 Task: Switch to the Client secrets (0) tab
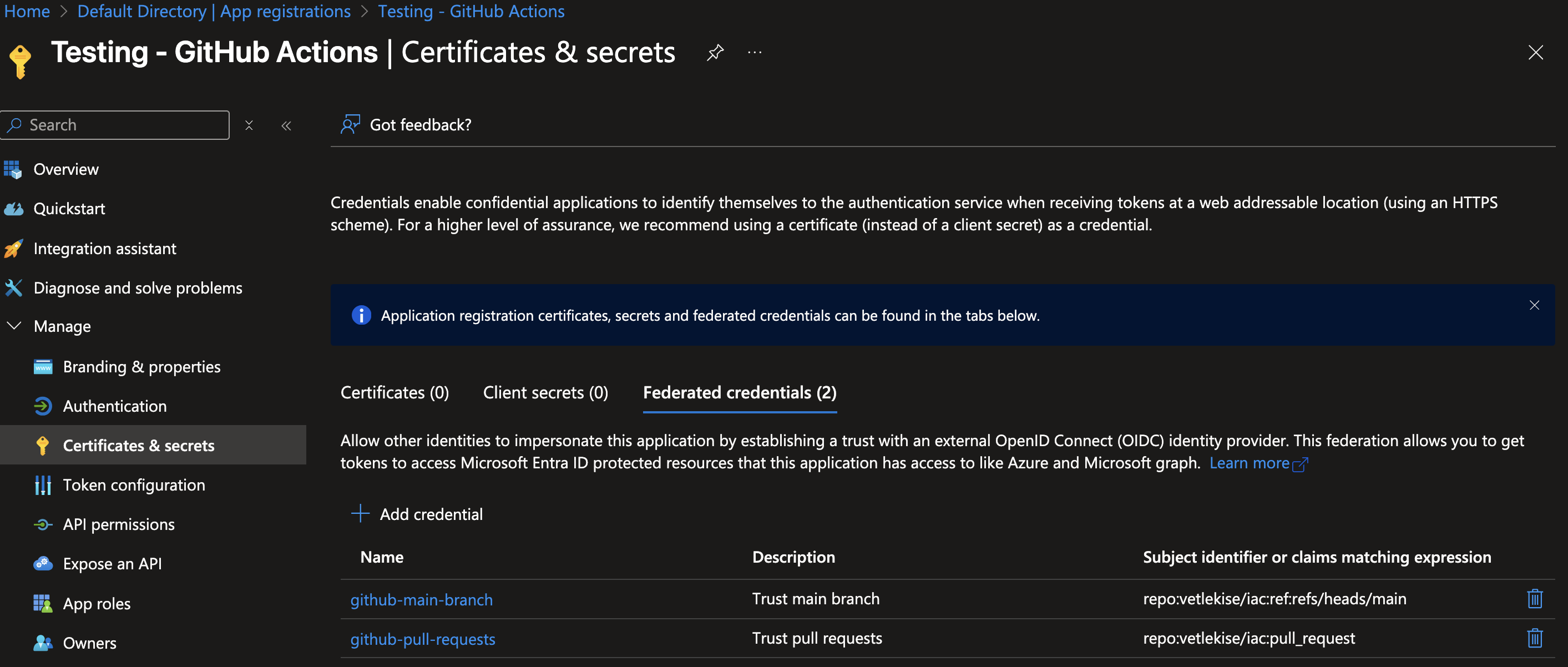coord(545,392)
